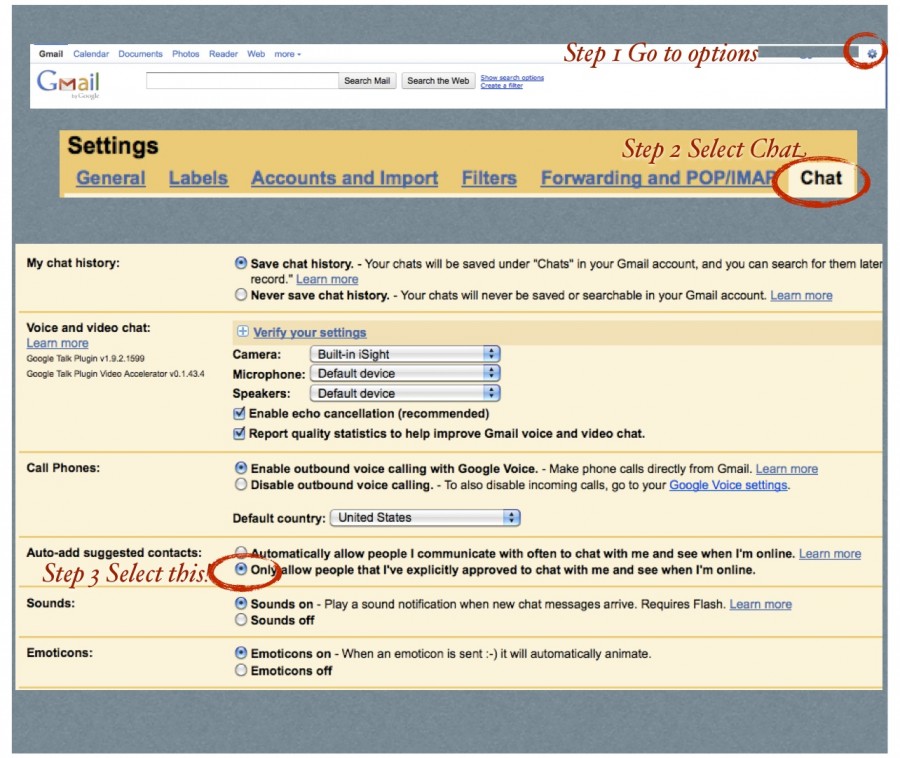This screenshot has height=758, width=900.
Task: Choose Sounds off radio button
Action: tap(240, 620)
